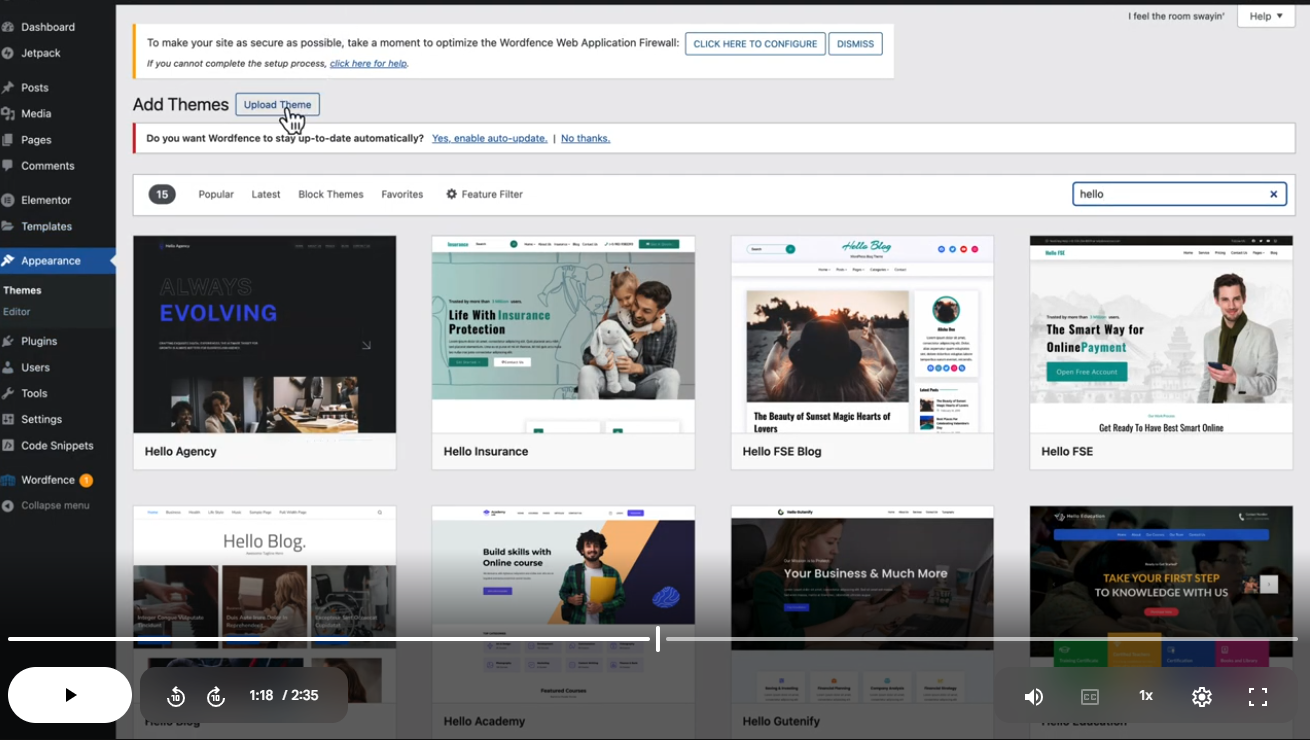Viewport: 1310px width, 740px height.
Task: Select the Hello Insurance theme thumbnail
Action: 563,334
